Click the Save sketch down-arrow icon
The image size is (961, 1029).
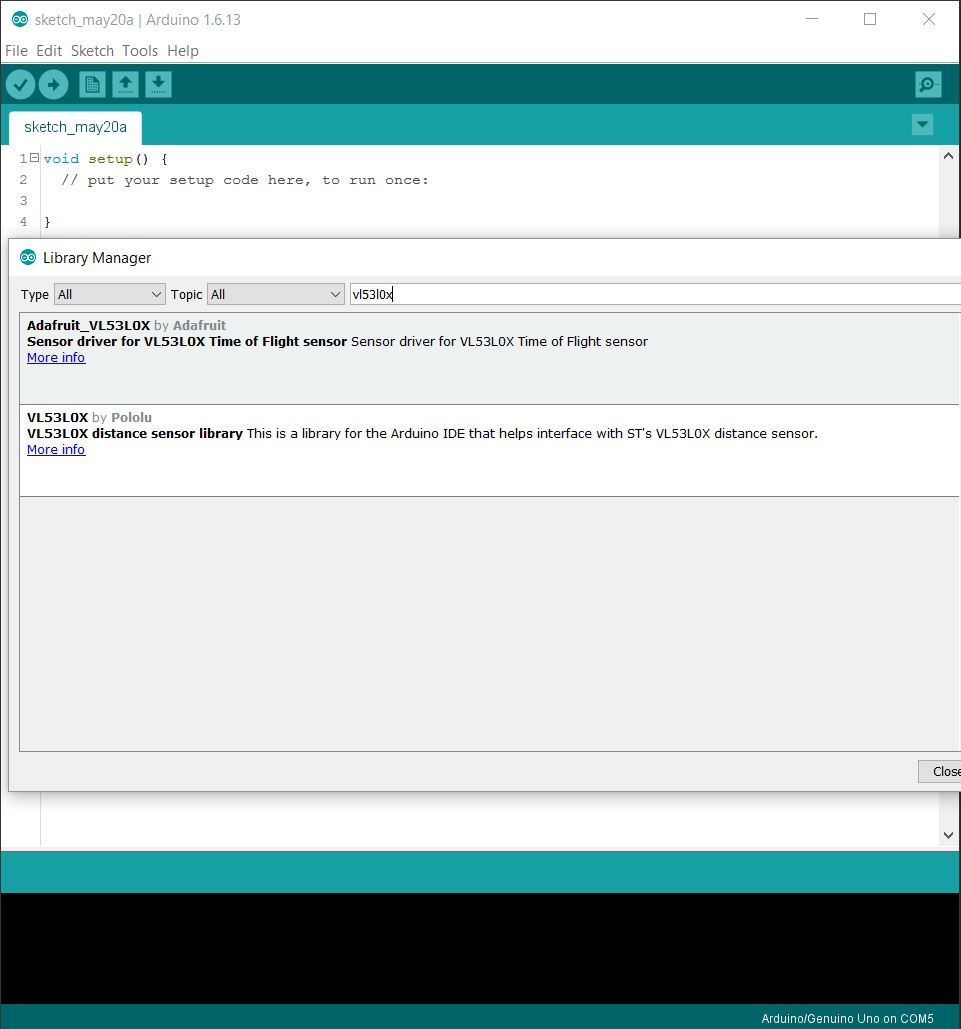pyautogui.click(x=158, y=85)
